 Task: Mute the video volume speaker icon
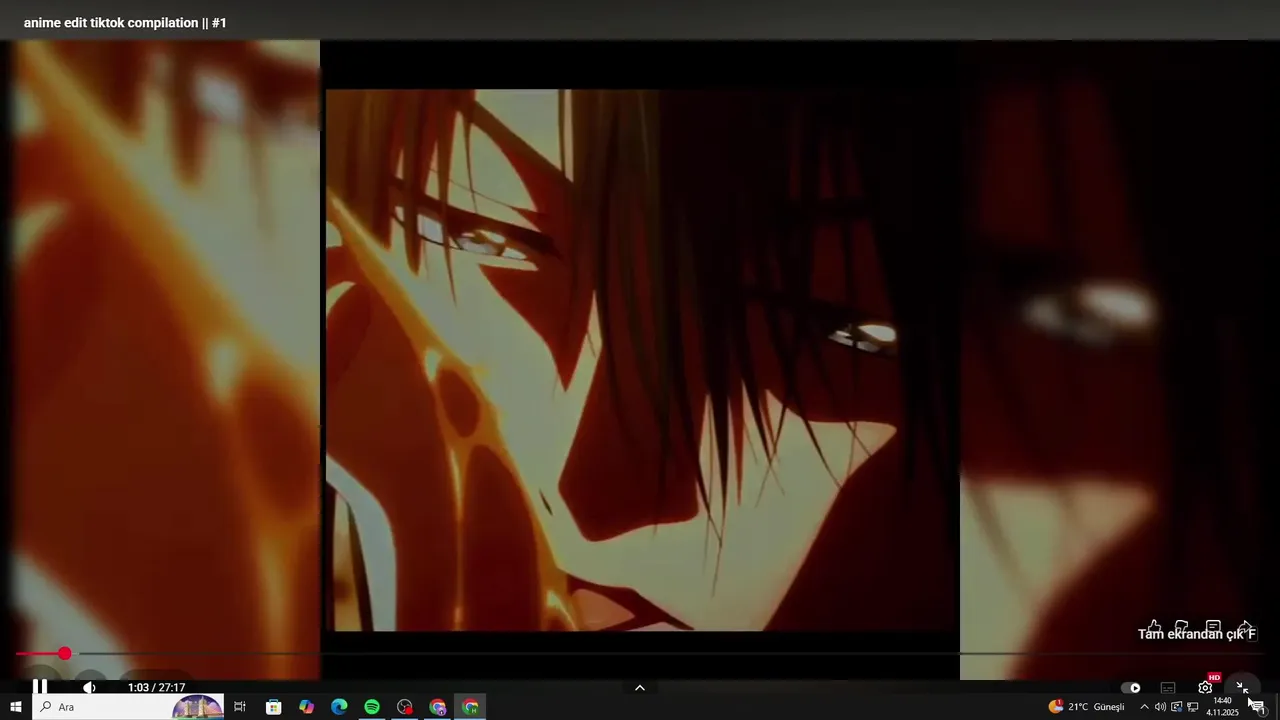click(x=89, y=687)
